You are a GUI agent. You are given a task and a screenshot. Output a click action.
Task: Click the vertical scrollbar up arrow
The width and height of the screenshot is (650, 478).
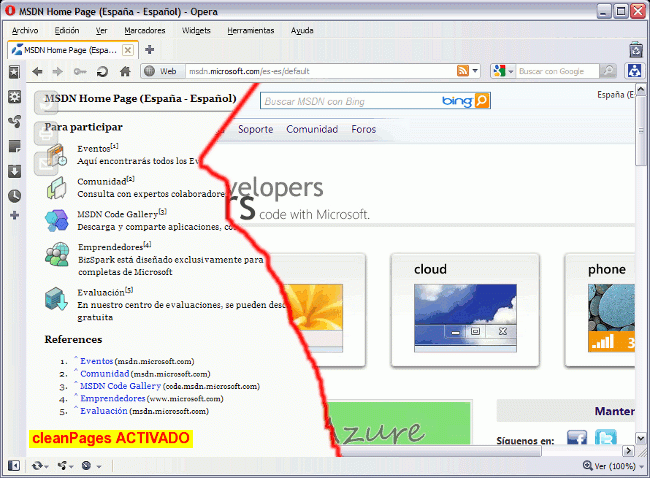point(640,89)
